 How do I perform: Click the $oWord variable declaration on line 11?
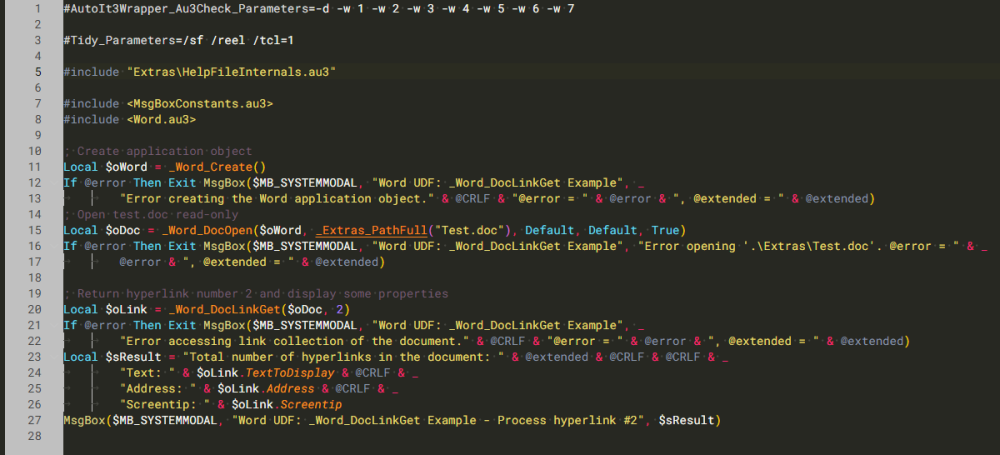pyautogui.click(x=126, y=167)
